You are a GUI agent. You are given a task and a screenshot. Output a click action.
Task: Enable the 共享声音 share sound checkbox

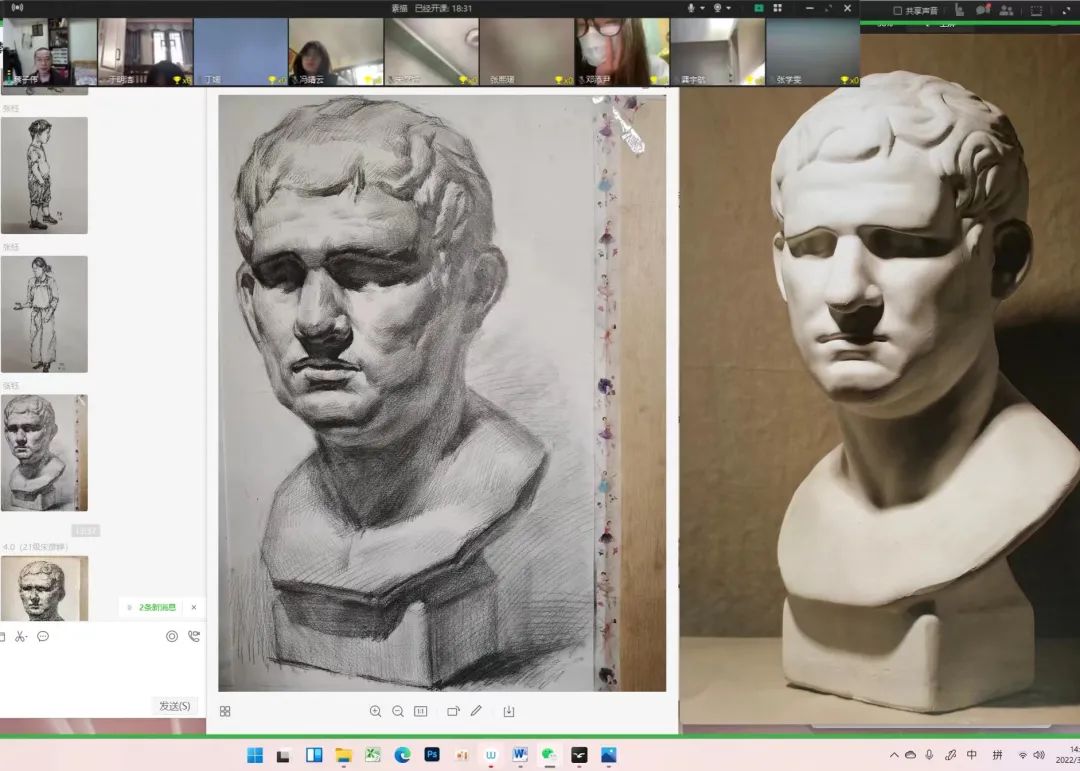[897, 10]
